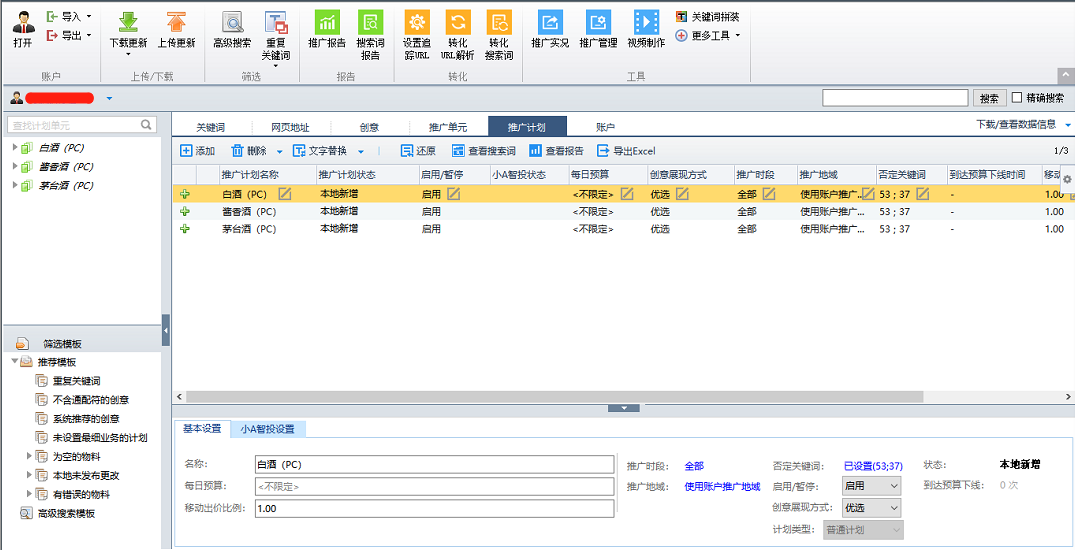The width and height of the screenshot is (1075, 550).
Task: Open the 转化URL解析 tool
Action: tap(458, 23)
